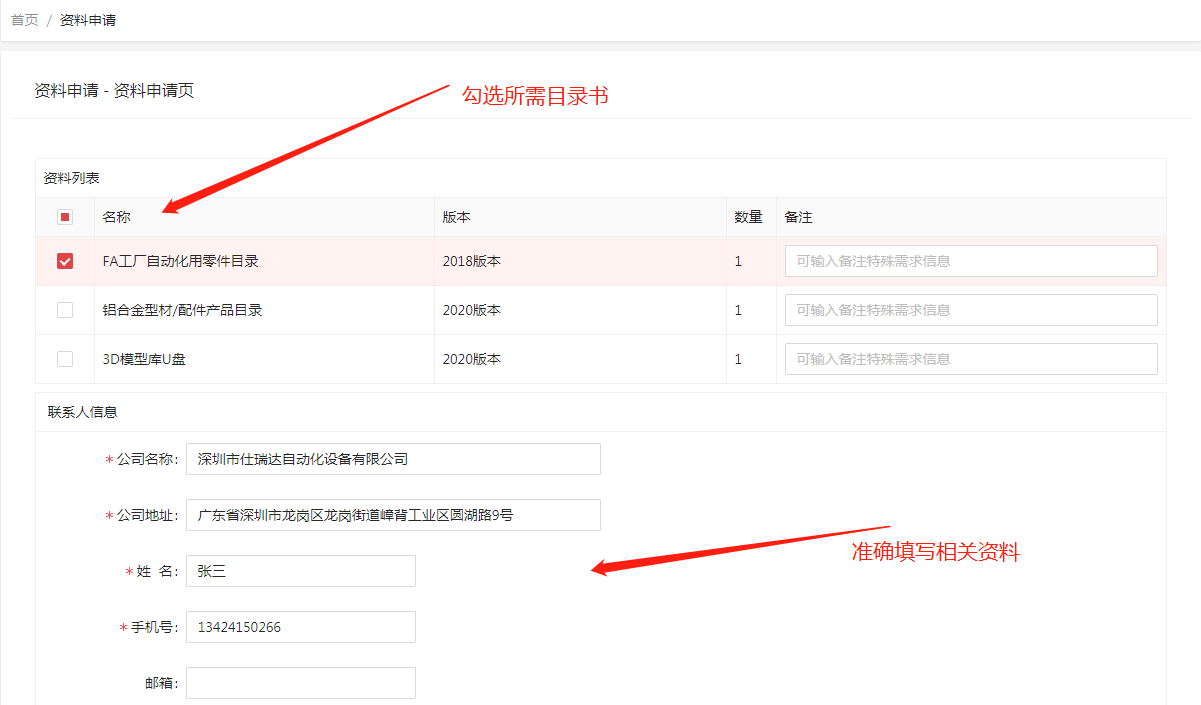Screen dimensions: 1201x705
Task: Click the 资料申请 breadcrumb item
Action: 88,20
